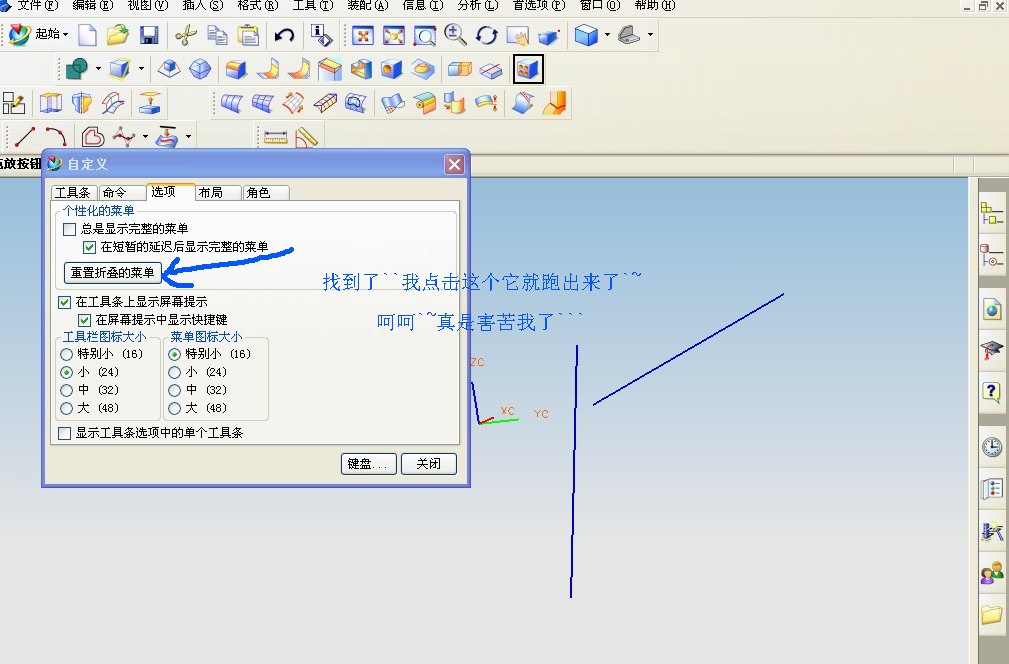Save using the floppy disk icon

[x=149, y=35]
